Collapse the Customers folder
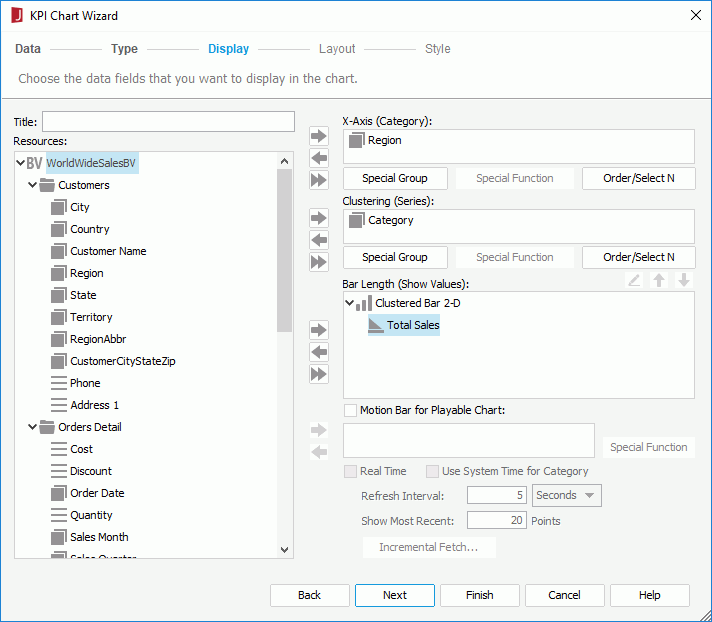The image size is (712, 622). click(32, 185)
